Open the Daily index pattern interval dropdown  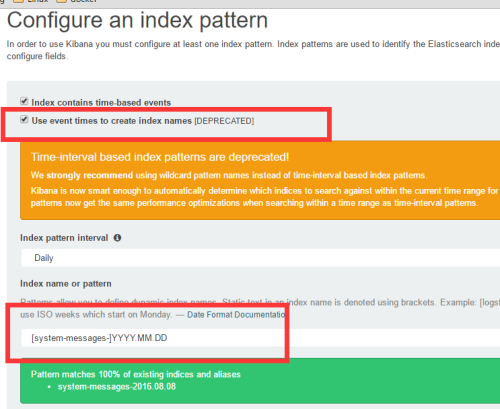click(x=260, y=258)
